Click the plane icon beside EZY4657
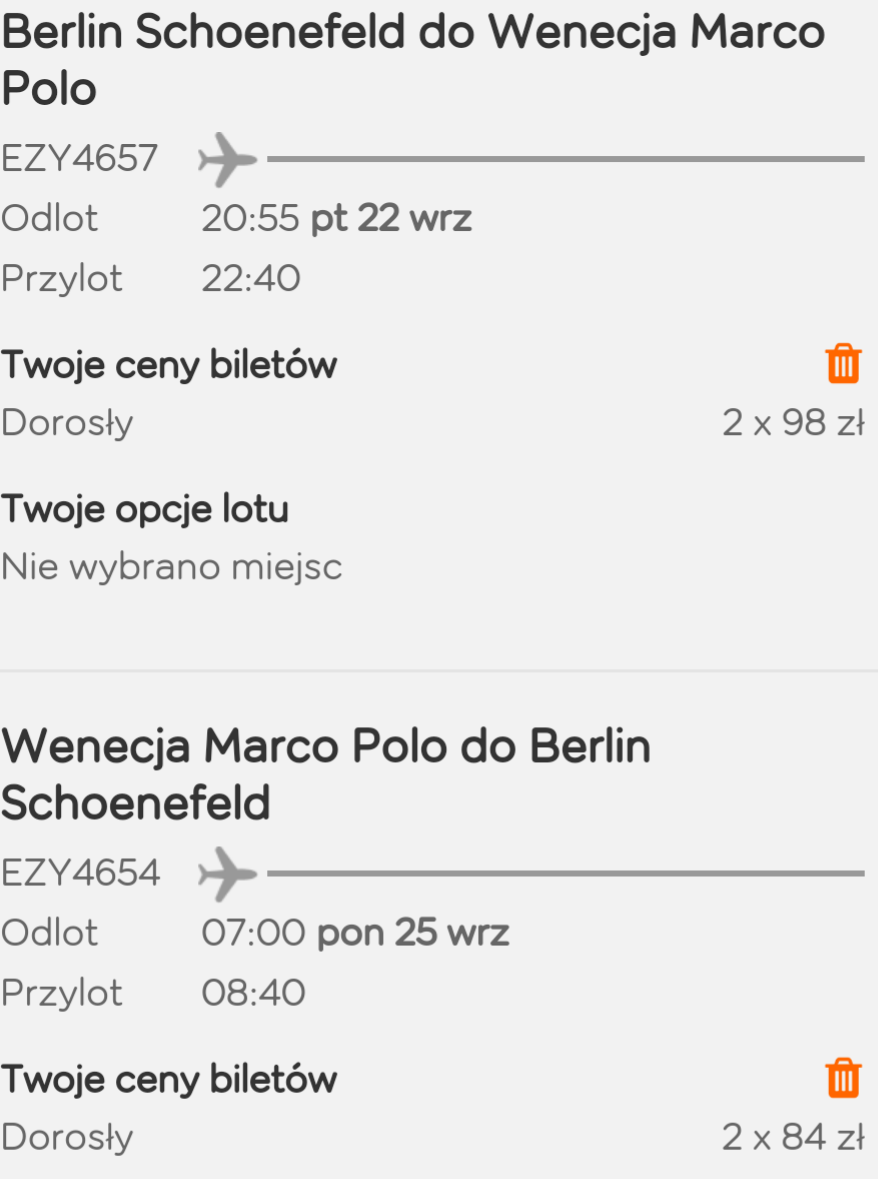878x1179 pixels. coord(227,159)
